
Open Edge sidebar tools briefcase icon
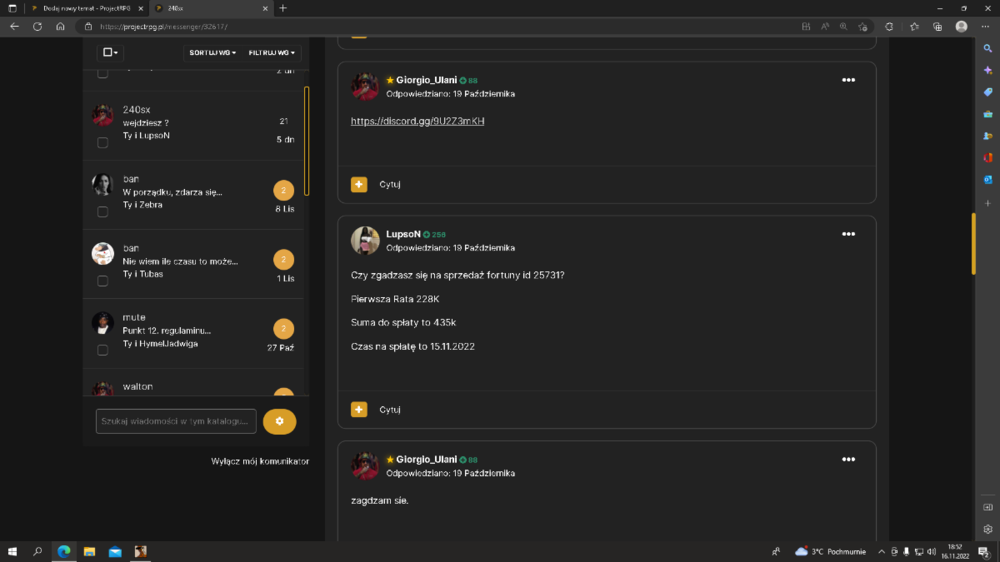pos(988,114)
